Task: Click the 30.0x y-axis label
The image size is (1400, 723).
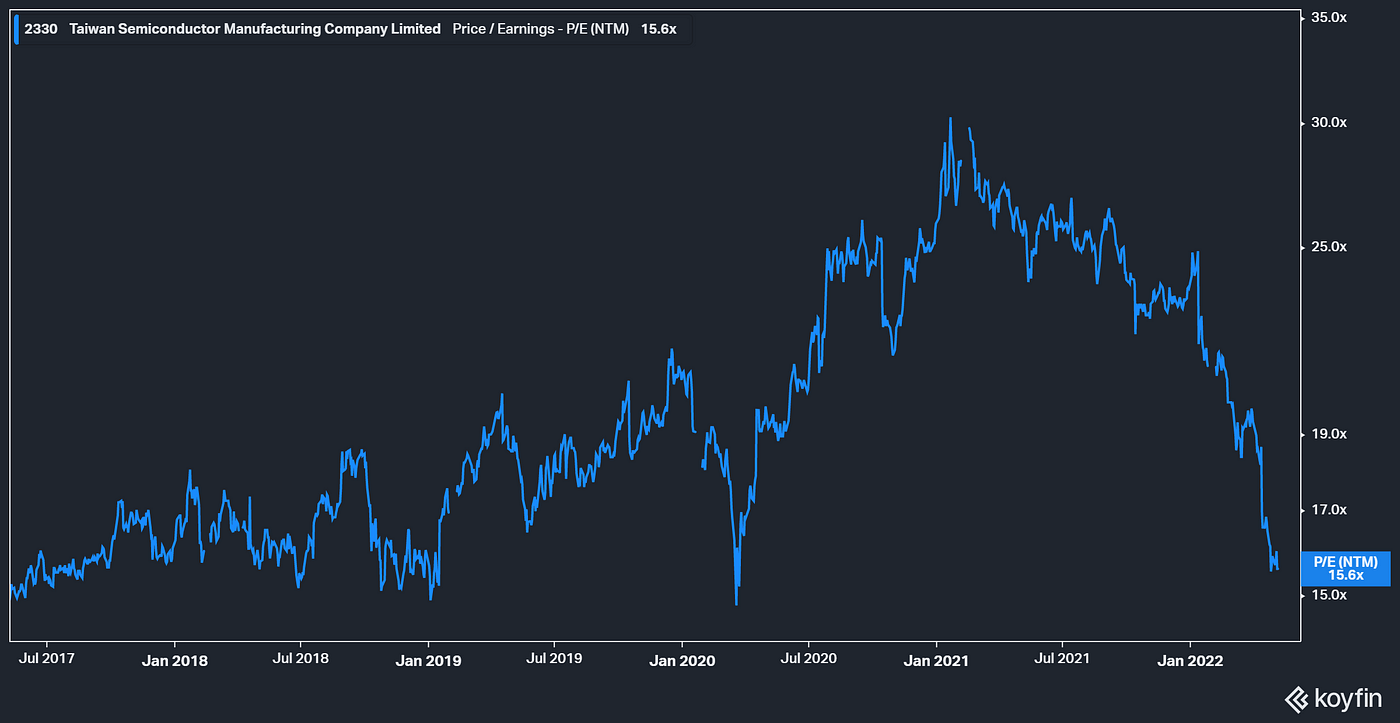Action: [1328, 123]
